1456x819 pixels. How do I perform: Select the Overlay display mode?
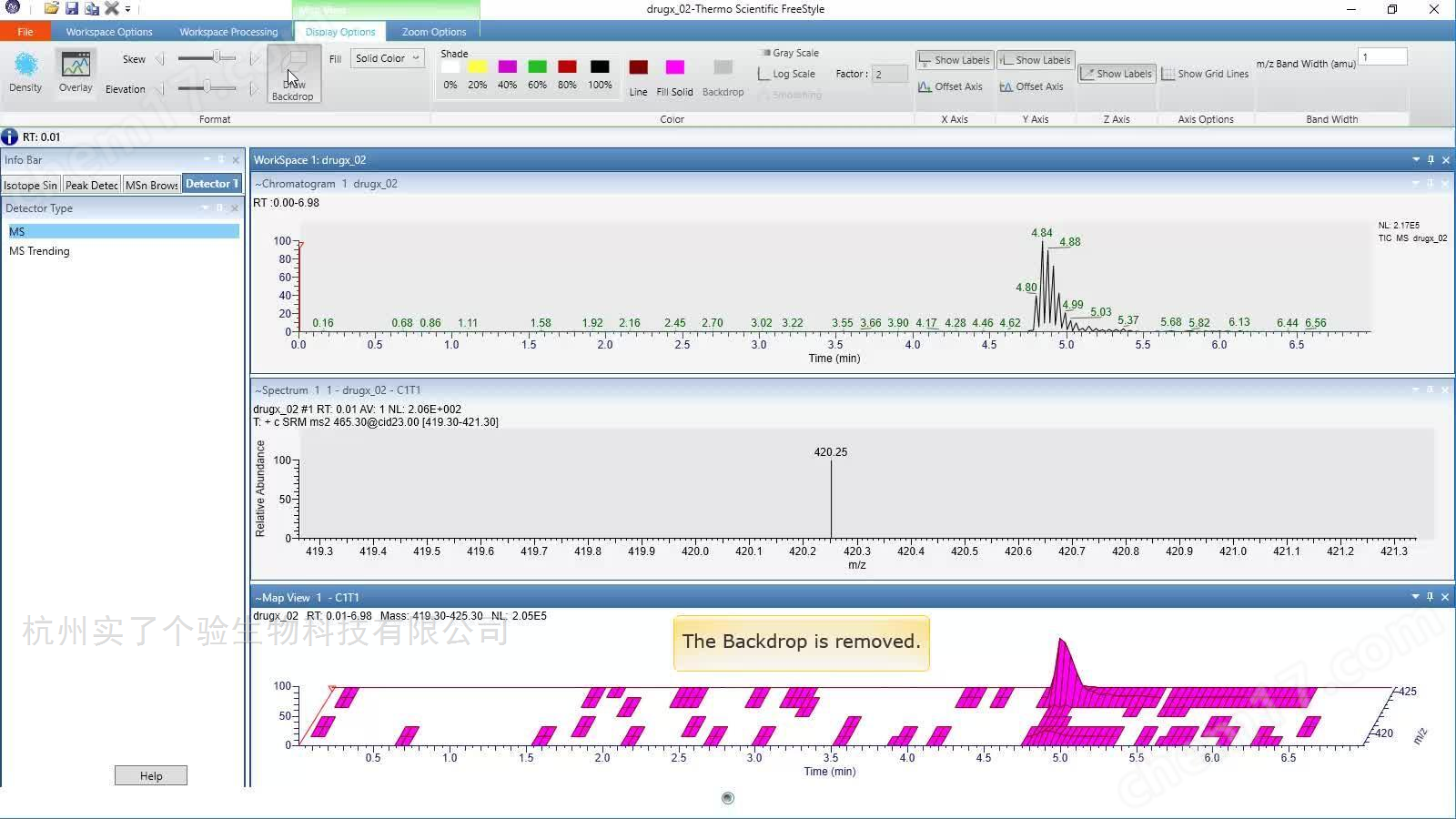pos(76,72)
